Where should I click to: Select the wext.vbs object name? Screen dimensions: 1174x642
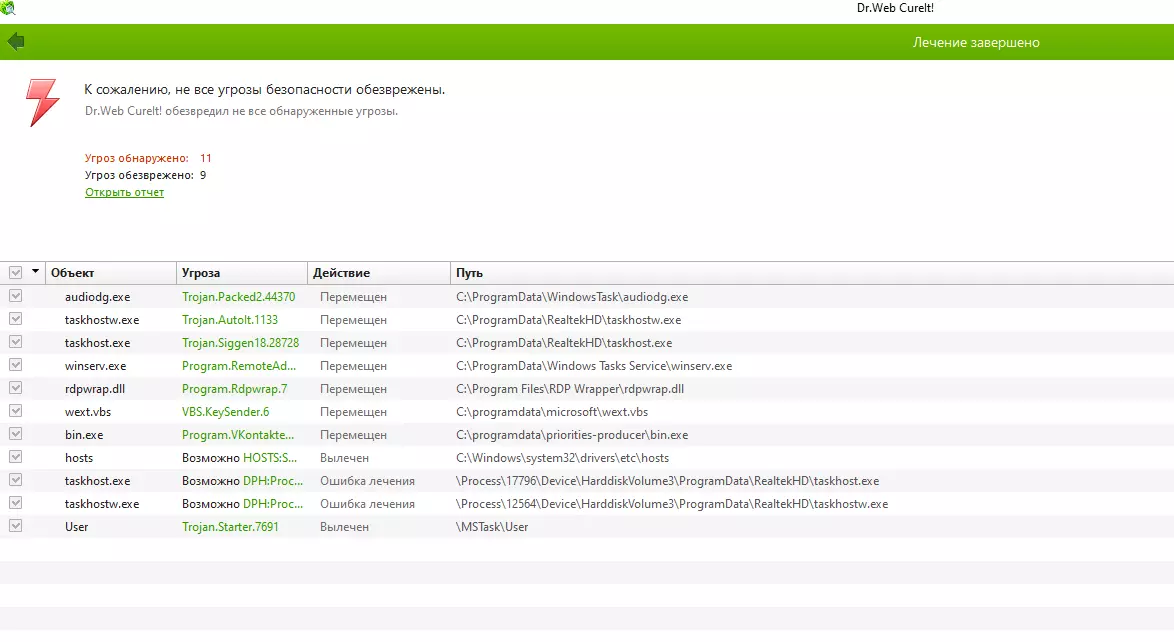click(x=88, y=412)
